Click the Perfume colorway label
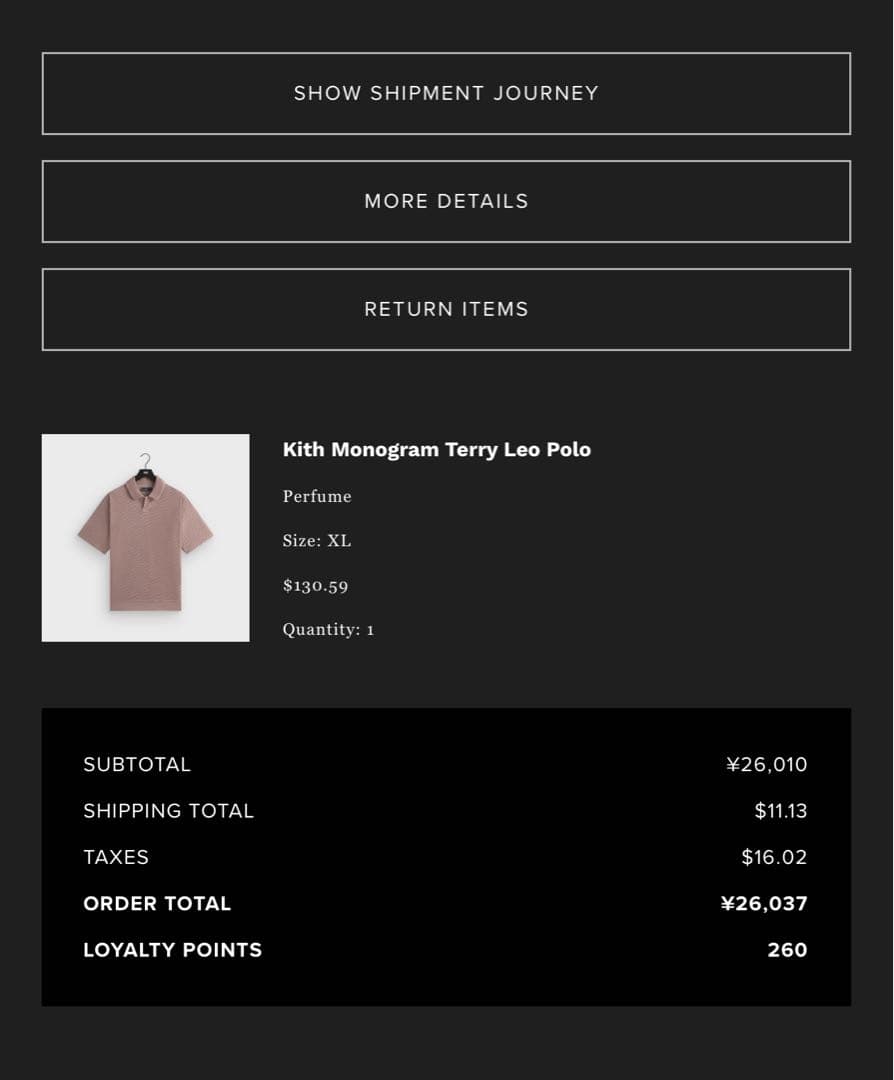The image size is (894, 1080). (x=316, y=496)
